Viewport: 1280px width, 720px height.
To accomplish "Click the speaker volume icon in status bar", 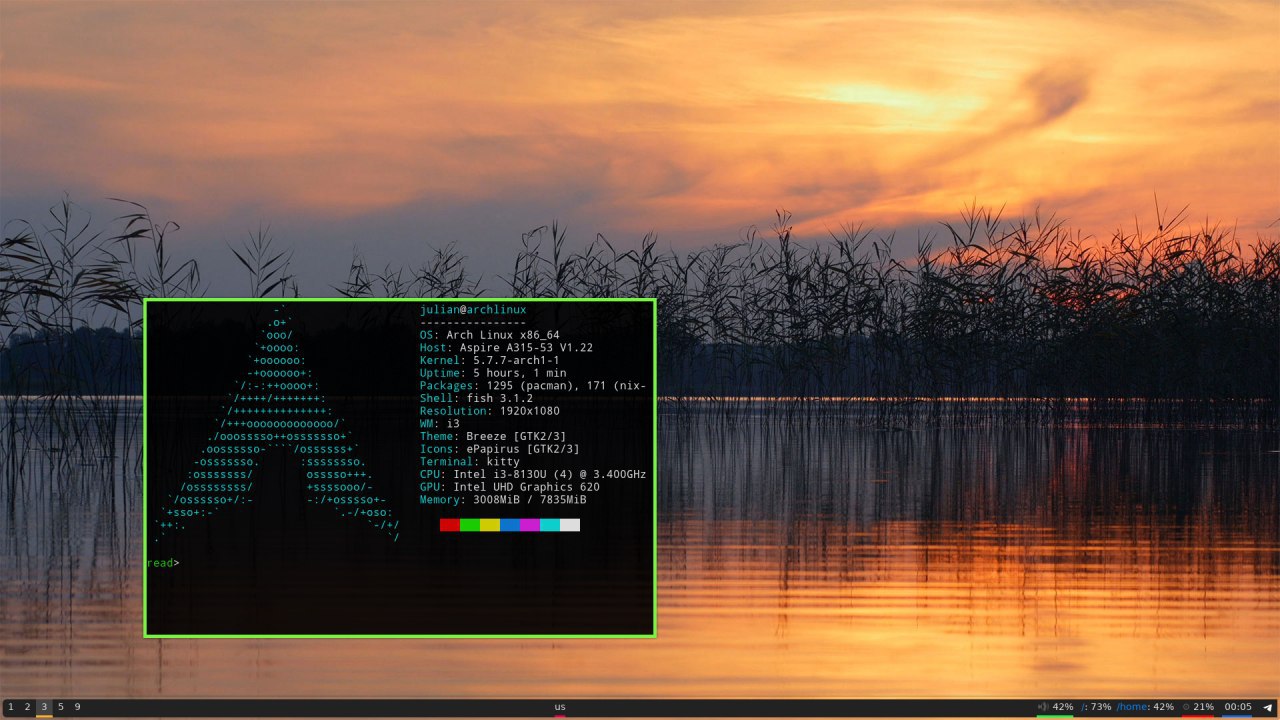I will click(x=1043, y=707).
